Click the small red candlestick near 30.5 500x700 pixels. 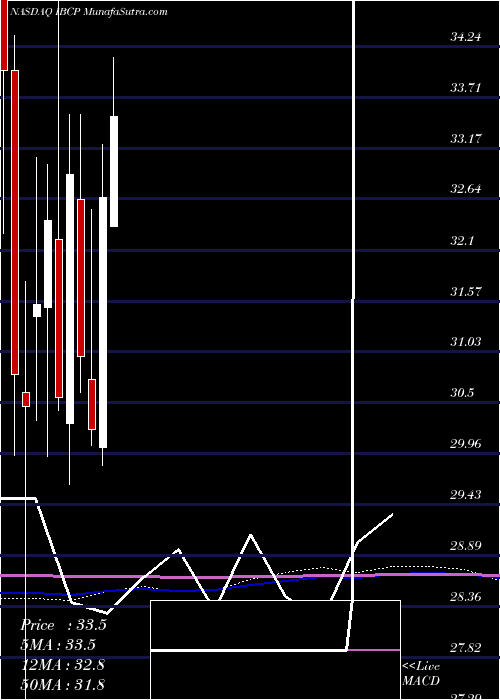[26, 400]
